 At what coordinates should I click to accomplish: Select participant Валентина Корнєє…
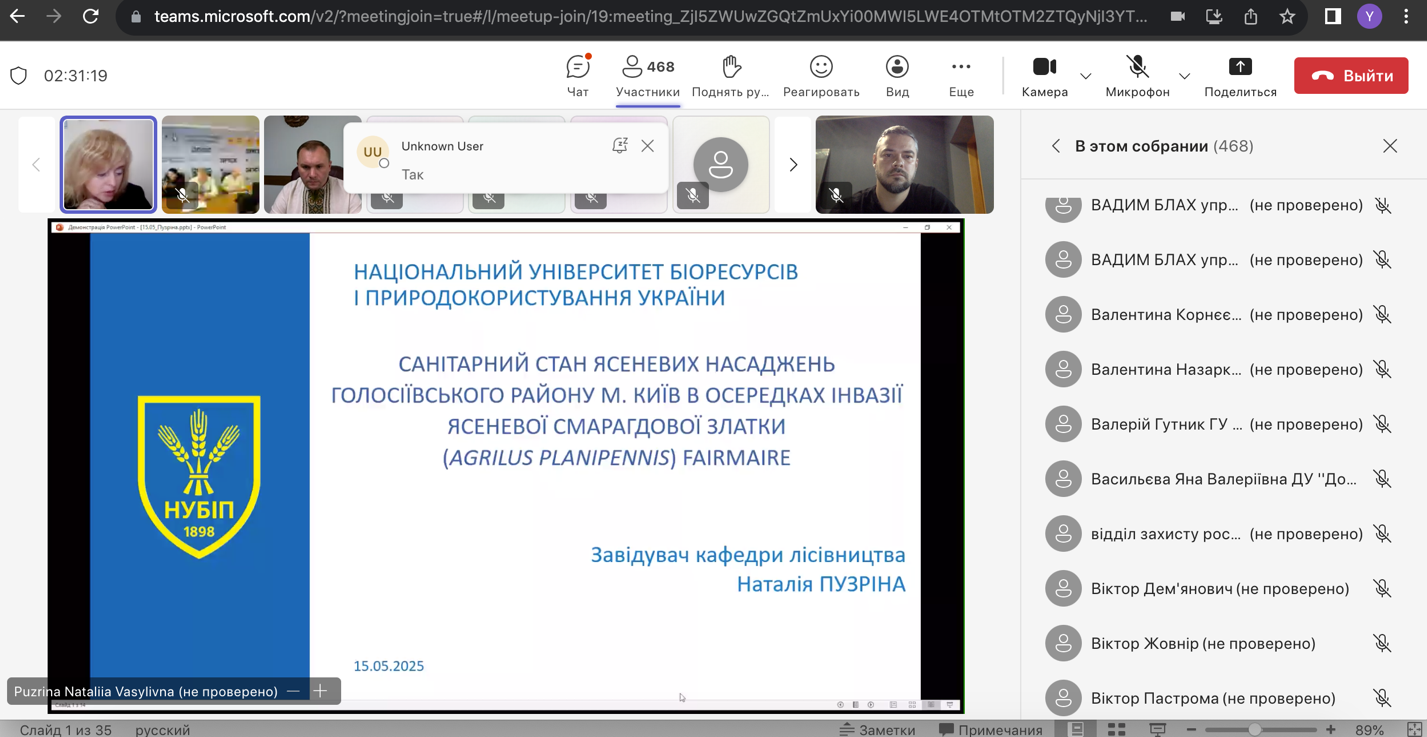(x=1219, y=315)
